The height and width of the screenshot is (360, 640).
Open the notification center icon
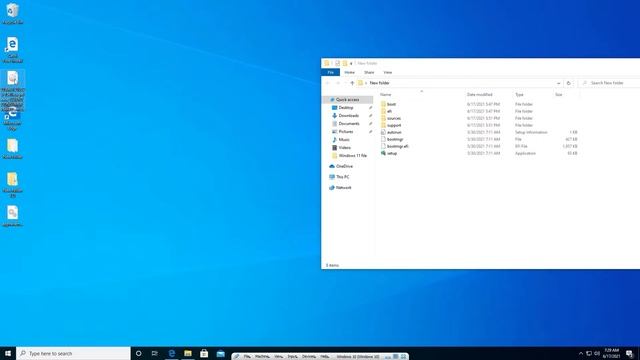[629, 353]
